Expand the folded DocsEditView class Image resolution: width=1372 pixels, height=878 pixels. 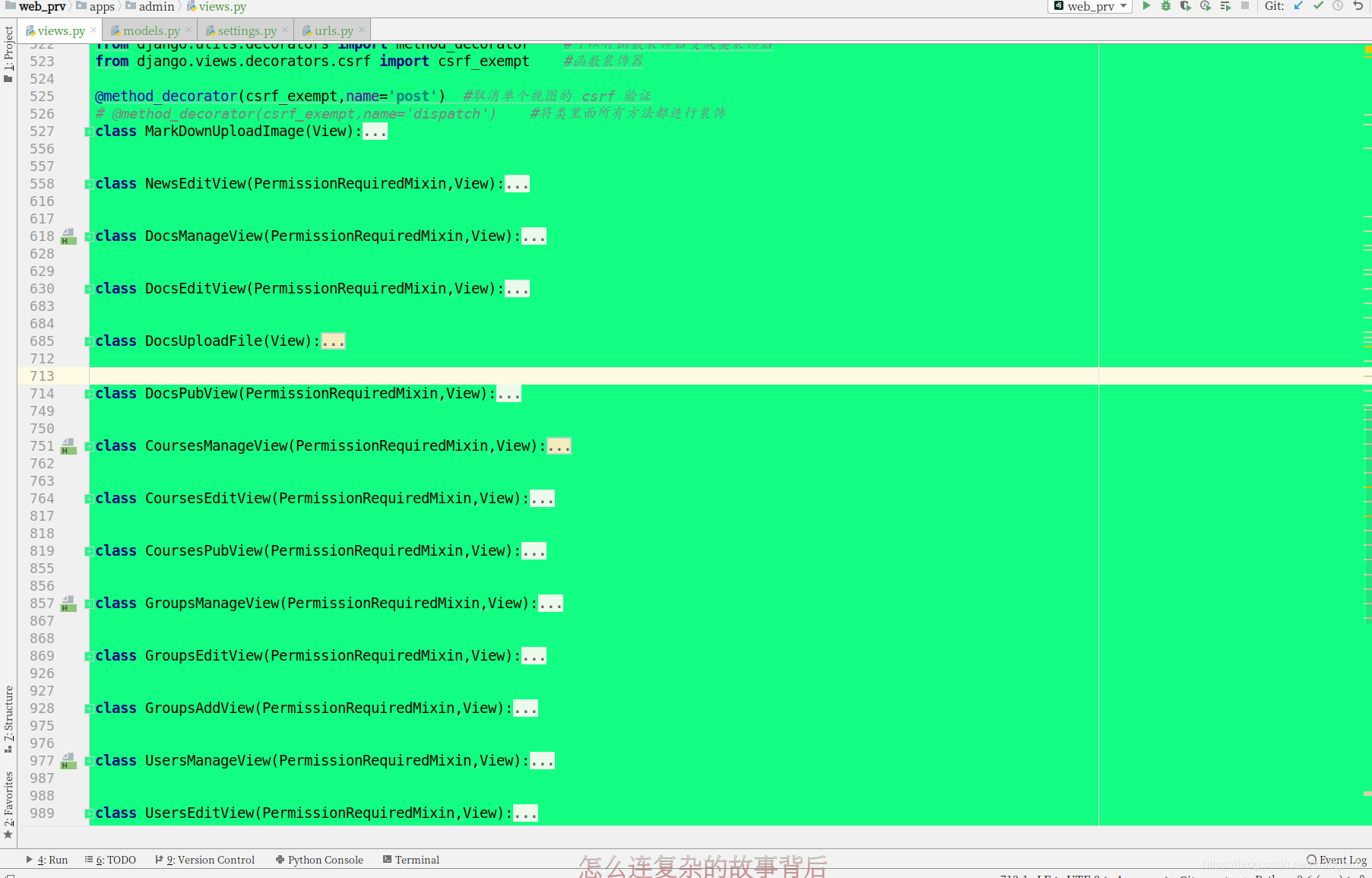pos(89,289)
